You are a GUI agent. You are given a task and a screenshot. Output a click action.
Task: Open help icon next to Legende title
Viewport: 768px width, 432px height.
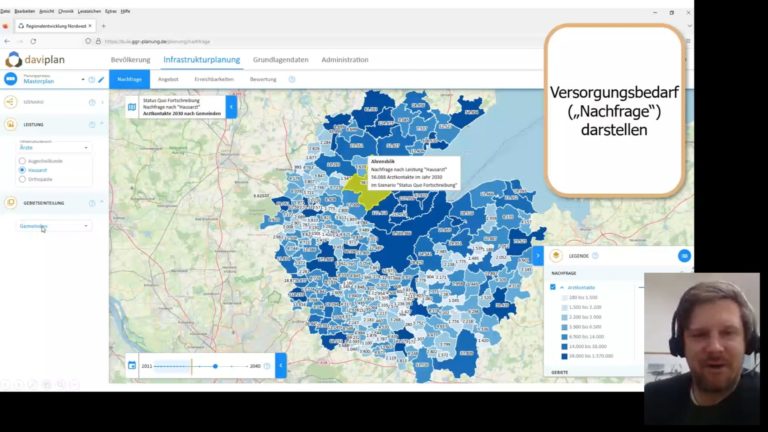pyautogui.click(x=595, y=256)
